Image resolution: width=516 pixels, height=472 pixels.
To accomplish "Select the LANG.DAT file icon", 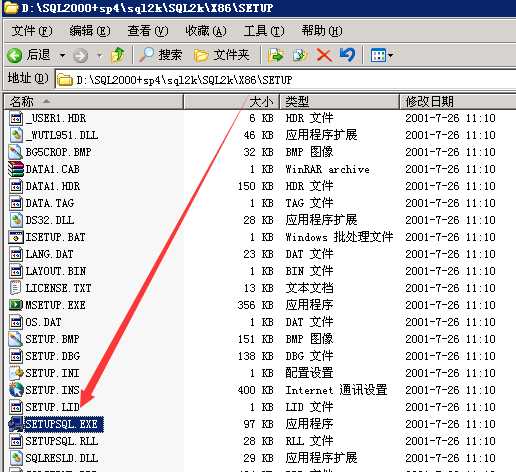I will click(16, 254).
